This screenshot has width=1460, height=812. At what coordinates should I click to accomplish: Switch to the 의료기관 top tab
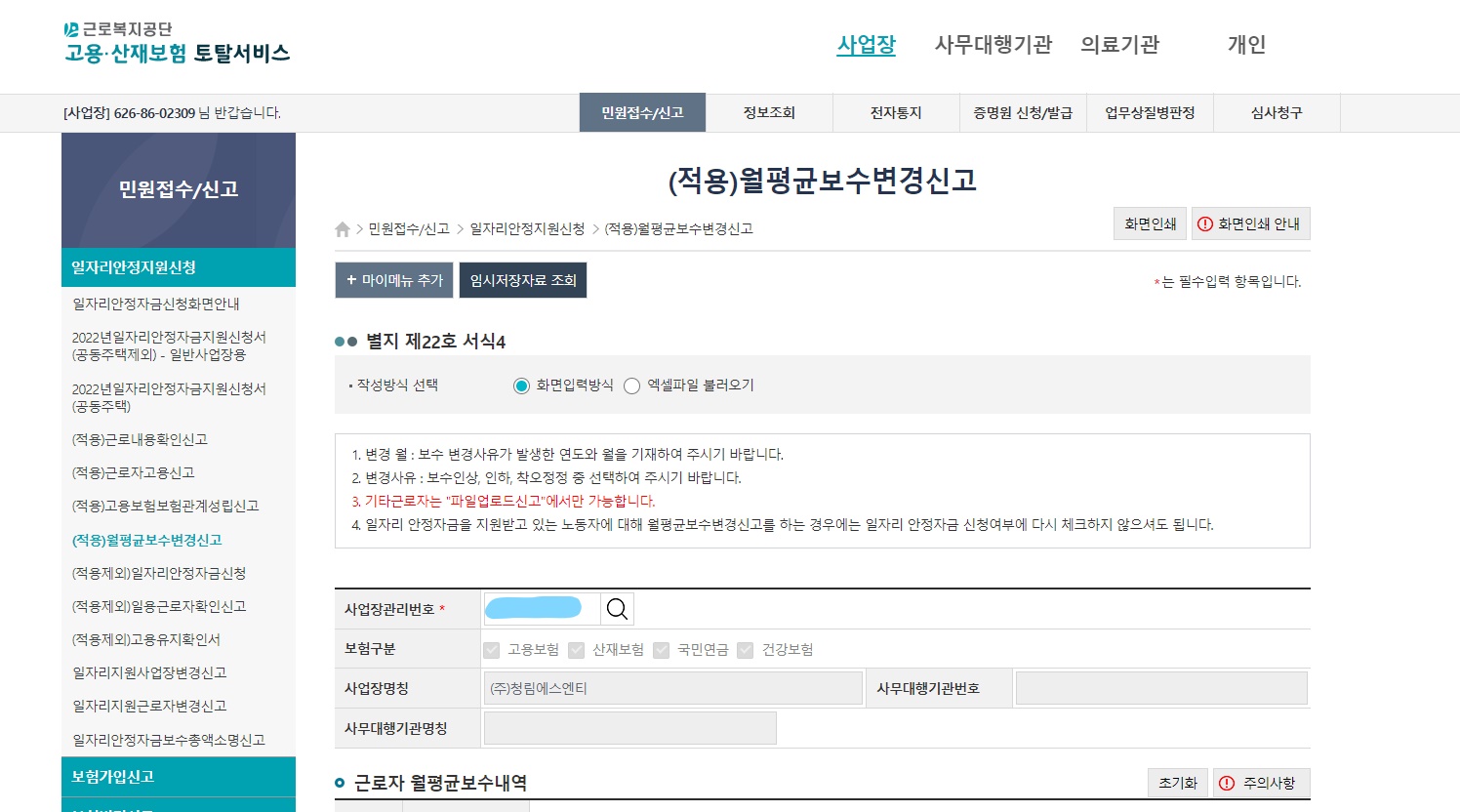(1120, 45)
